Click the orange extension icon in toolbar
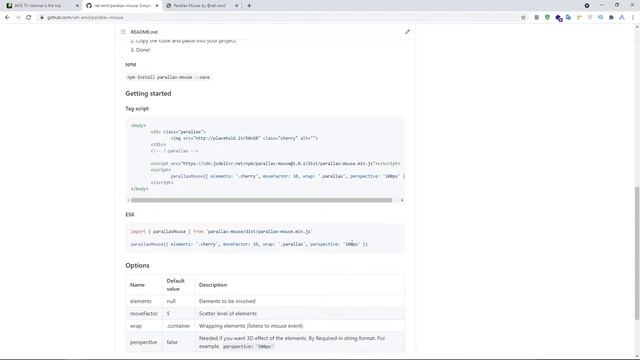The width and height of the screenshot is (640, 360). tap(579, 18)
